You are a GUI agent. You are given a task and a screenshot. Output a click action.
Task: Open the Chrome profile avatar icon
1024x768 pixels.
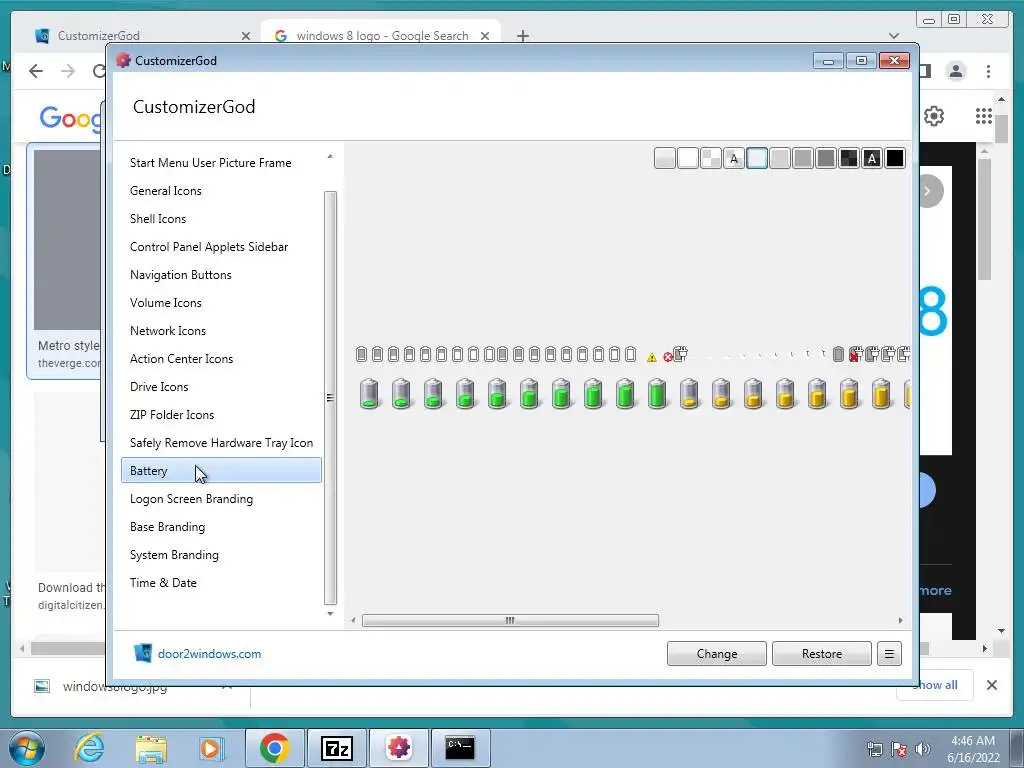pyautogui.click(x=956, y=71)
